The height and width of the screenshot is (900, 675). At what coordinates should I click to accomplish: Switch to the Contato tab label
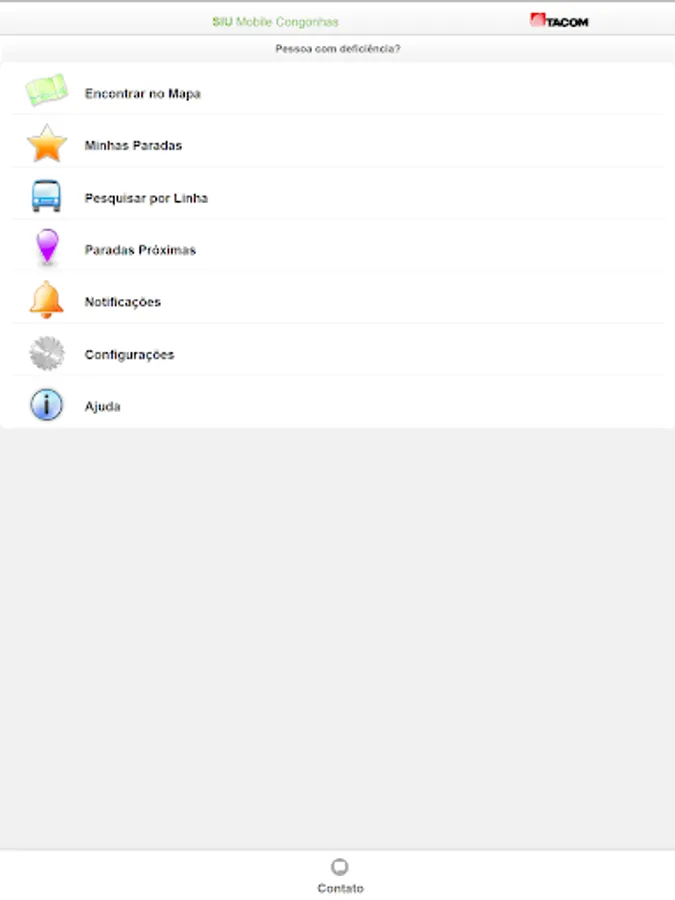[x=340, y=888]
